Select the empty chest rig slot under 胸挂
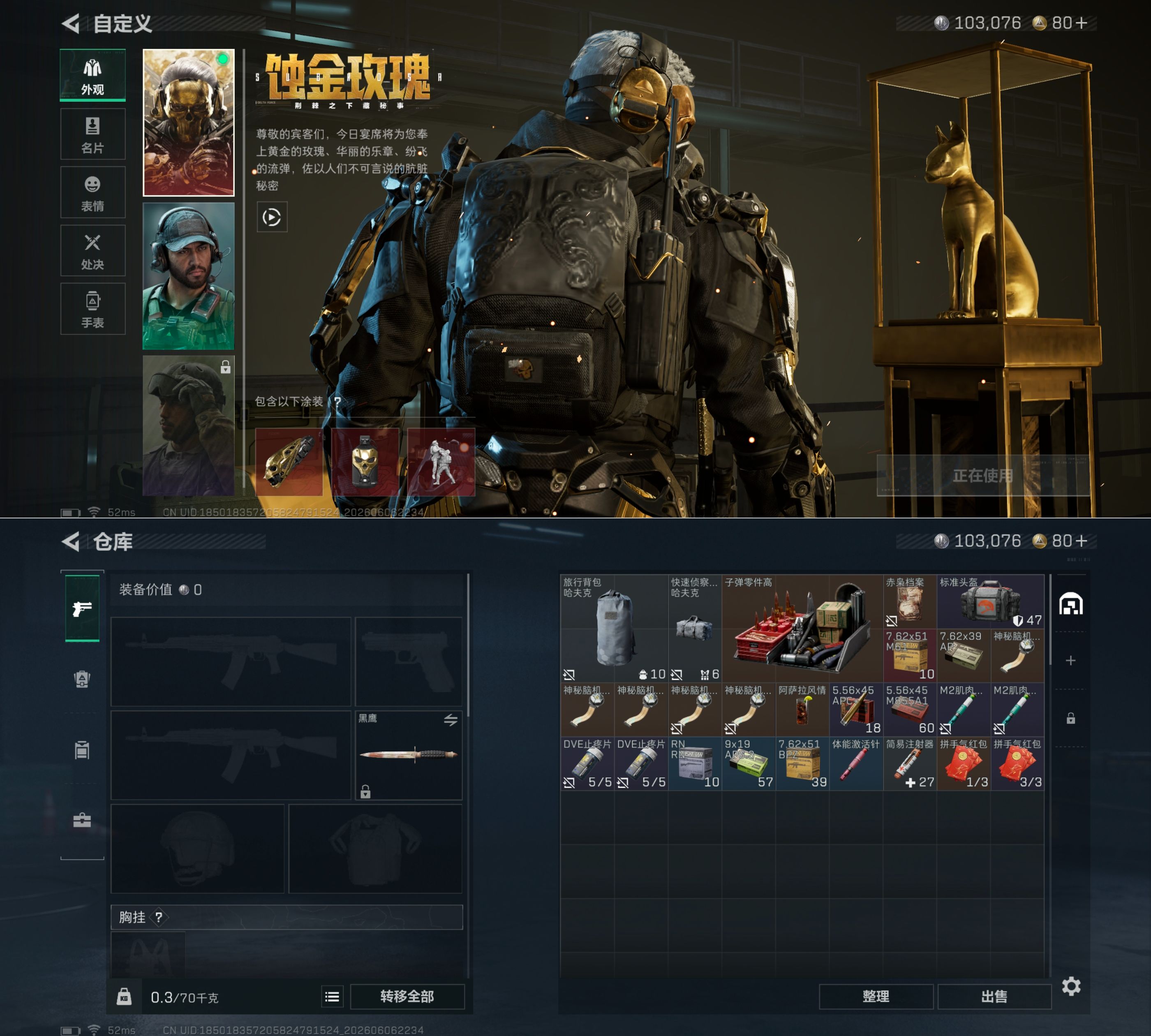This screenshot has width=1151, height=1036. click(x=148, y=955)
